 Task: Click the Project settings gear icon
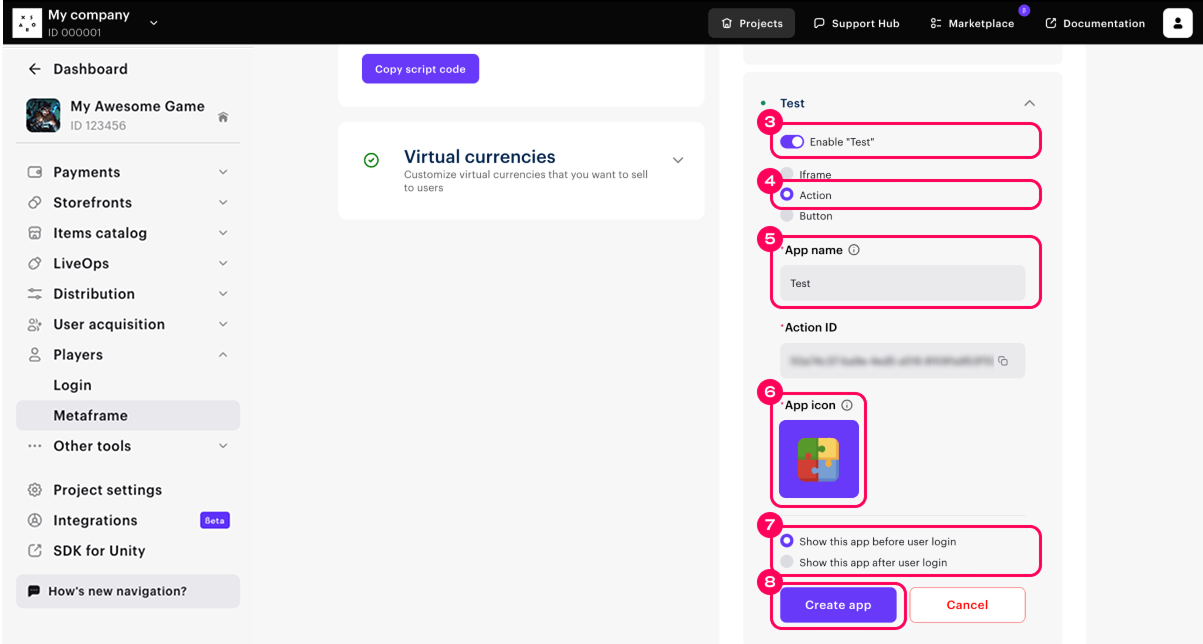(35, 490)
